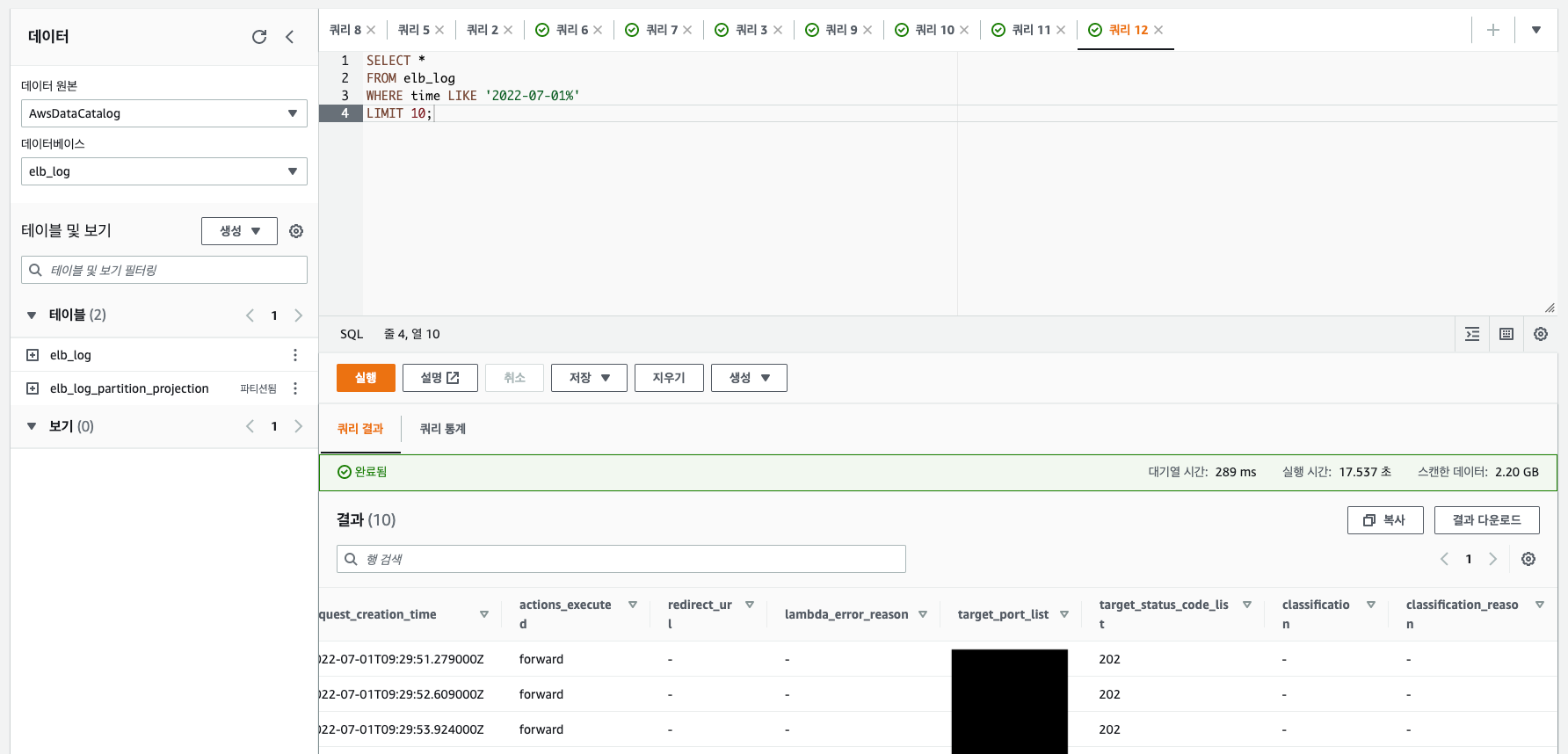Open editor settings gear icon
Viewport: 1568px width, 754px height.
[1541, 334]
